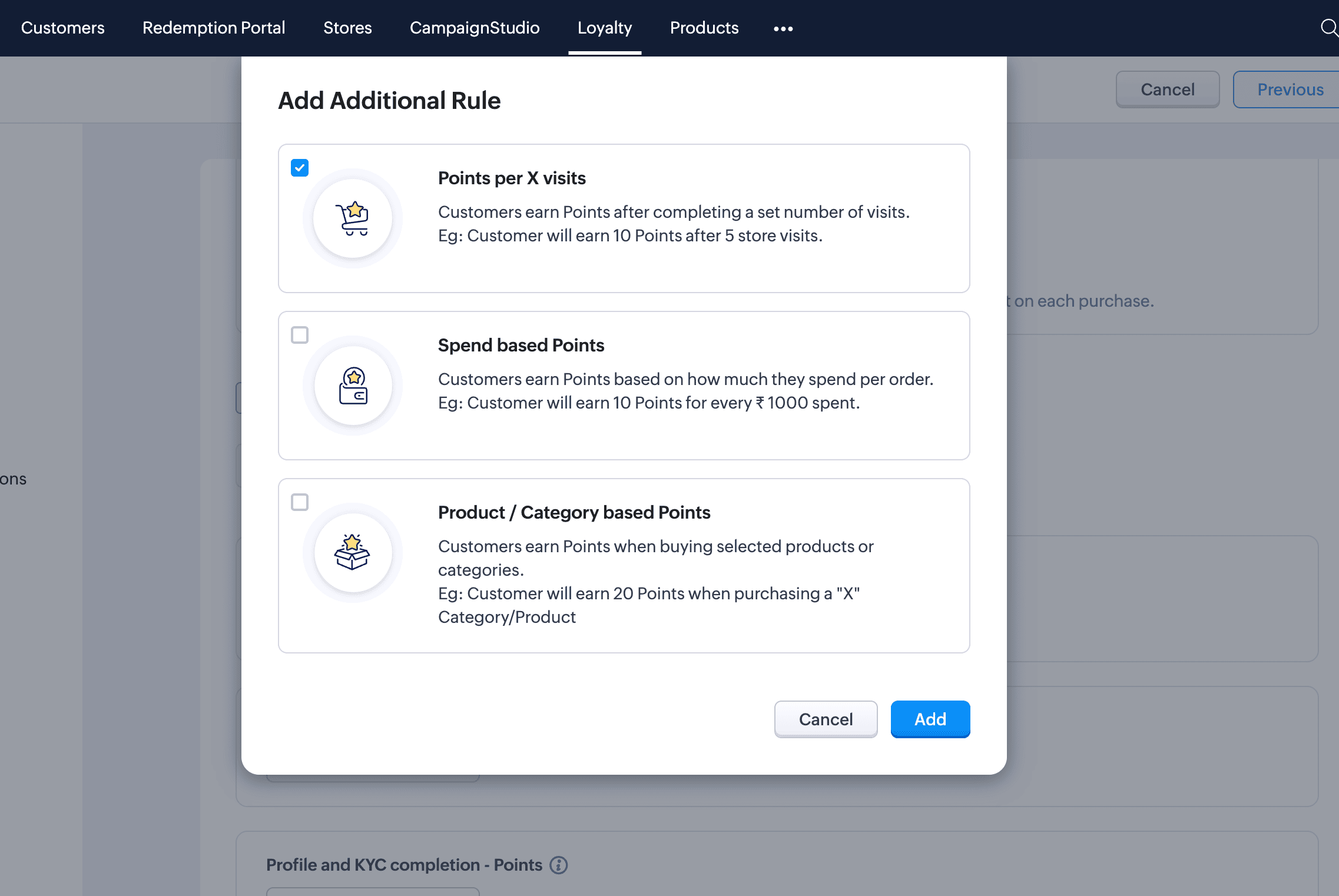Switch to the Stores tab
Screen dimensions: 1339x896
(x=347, y=28)
